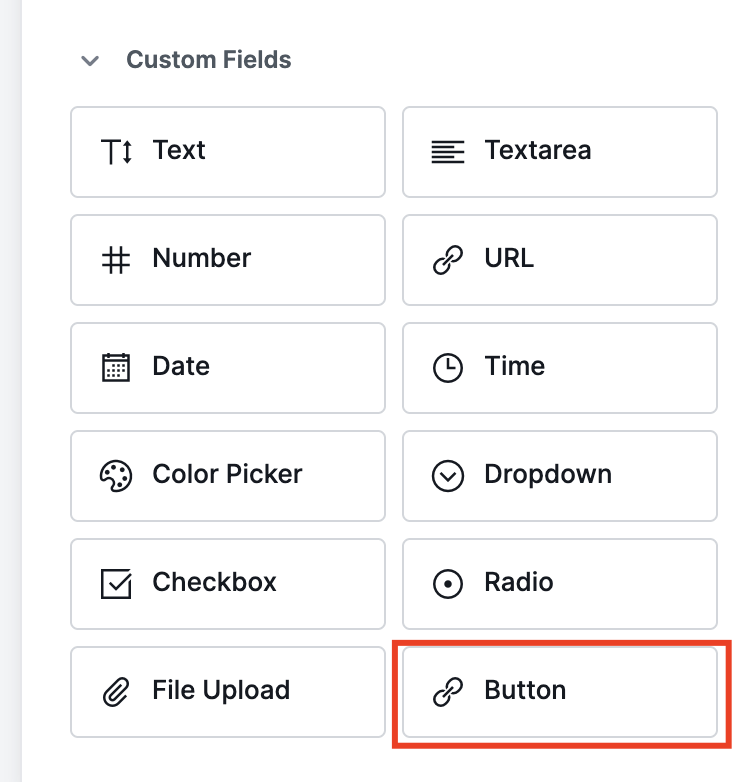Click the Text field type icon
Image resolution: width=744 pixels, height=782 pixels.
(x=117, y=152)
